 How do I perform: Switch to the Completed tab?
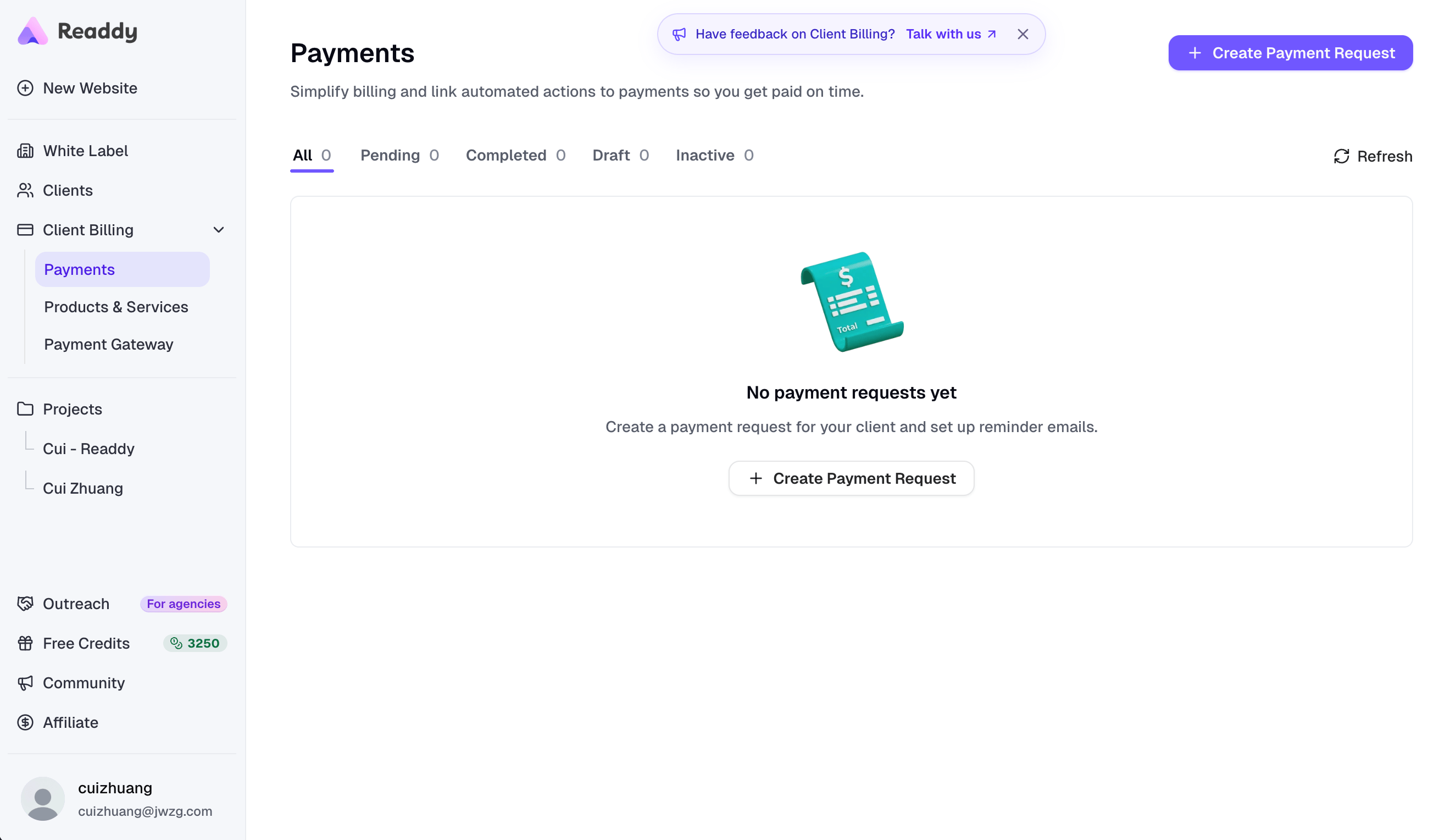(x=515, y=155)
